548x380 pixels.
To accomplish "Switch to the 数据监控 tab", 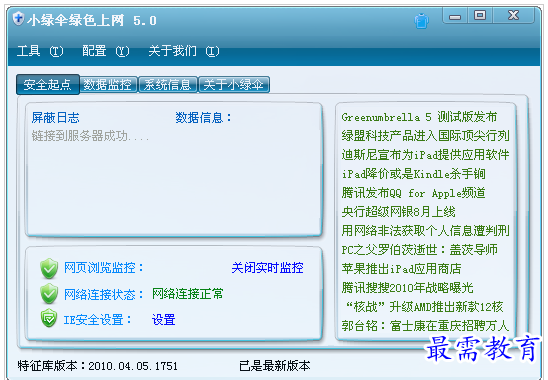I will [108, 85].
